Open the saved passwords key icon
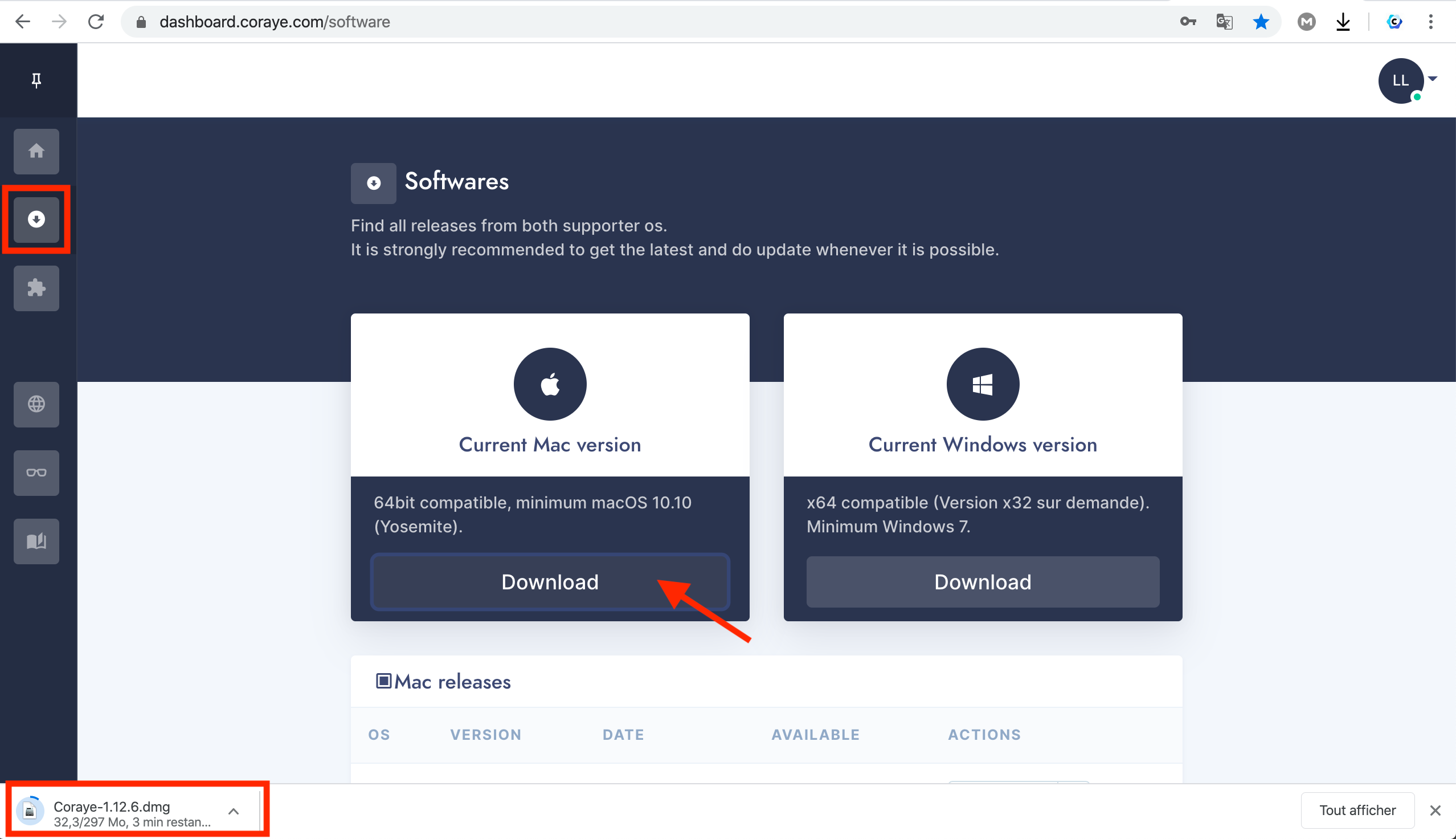This screenshot has height=839, width=1456. [x=1188, y=22]
